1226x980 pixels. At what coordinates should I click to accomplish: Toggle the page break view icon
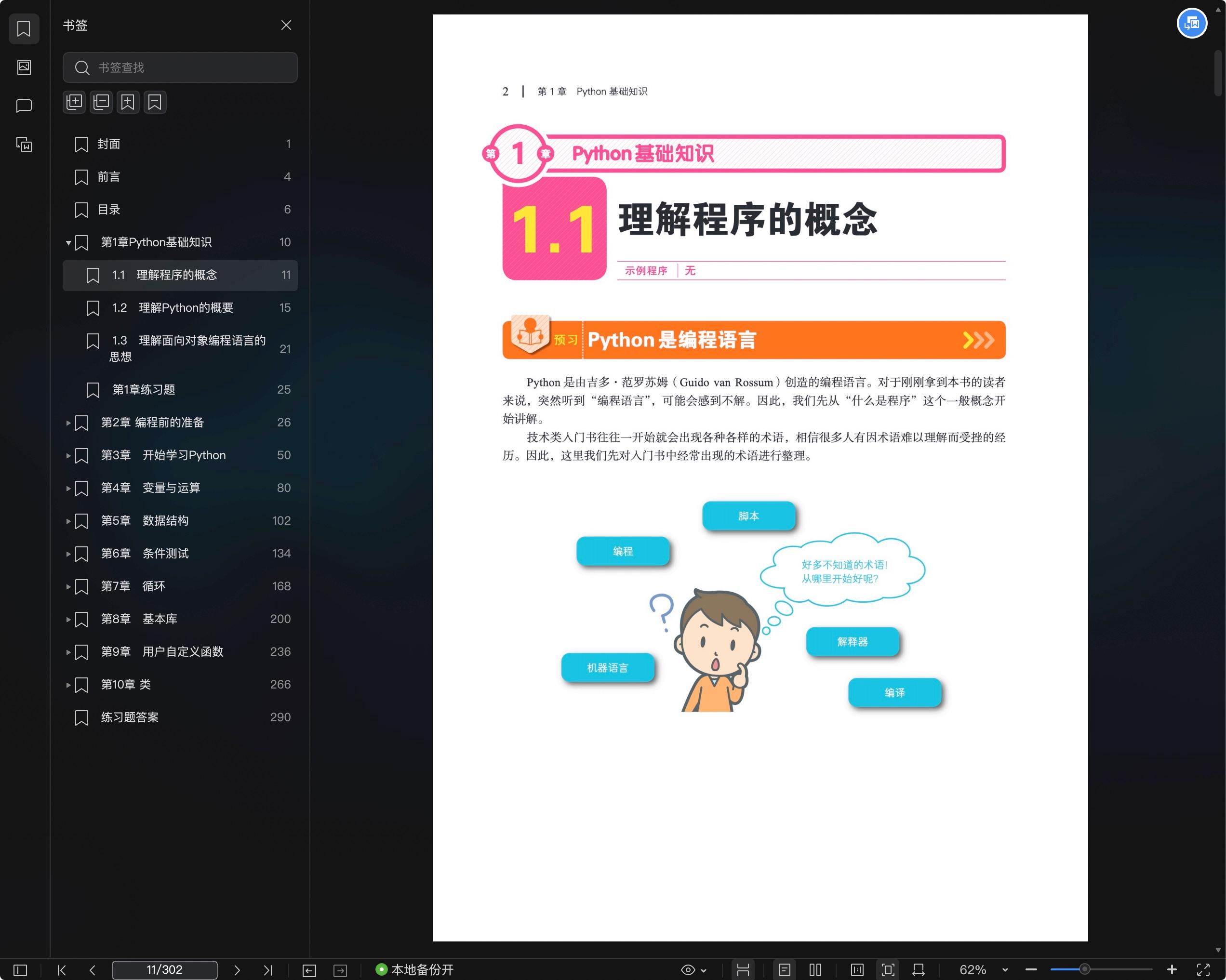pos(743,970)
